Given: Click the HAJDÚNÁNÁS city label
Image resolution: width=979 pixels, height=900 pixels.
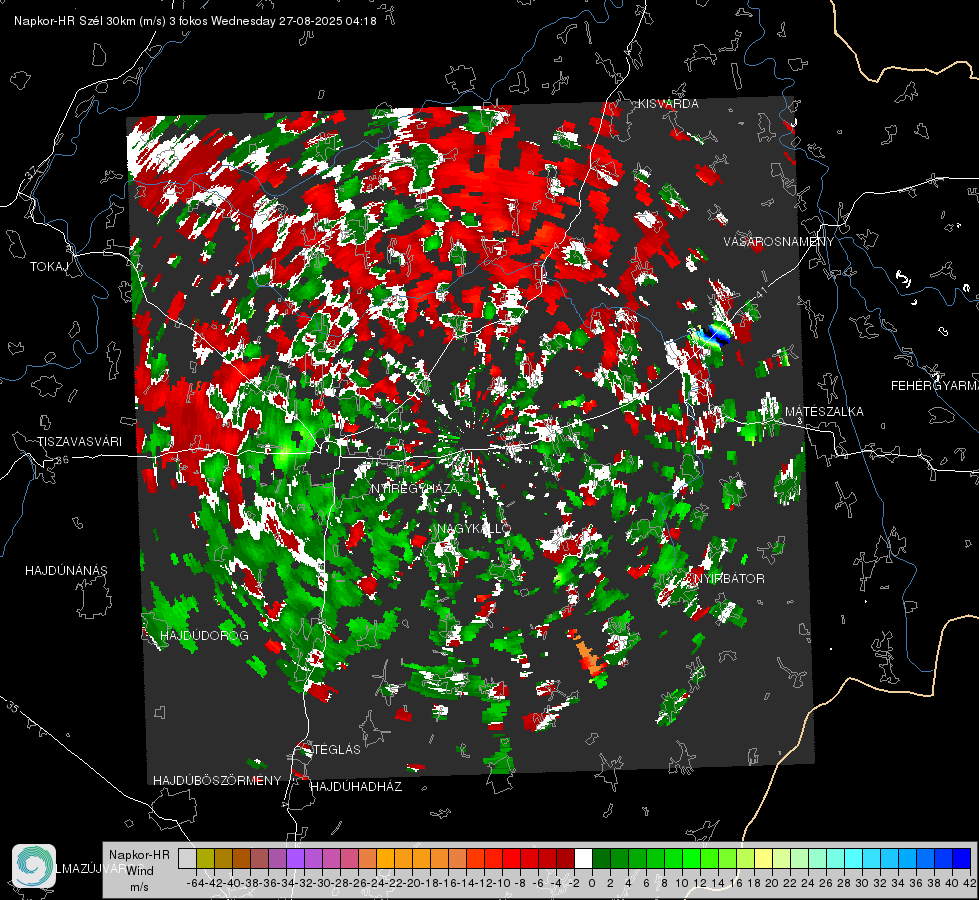Looking at the screenshot, I should pos(66,571).
